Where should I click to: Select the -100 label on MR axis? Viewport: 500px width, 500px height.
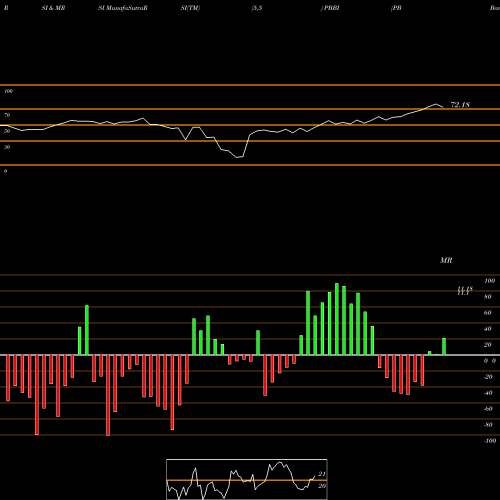tap(490, 441)
